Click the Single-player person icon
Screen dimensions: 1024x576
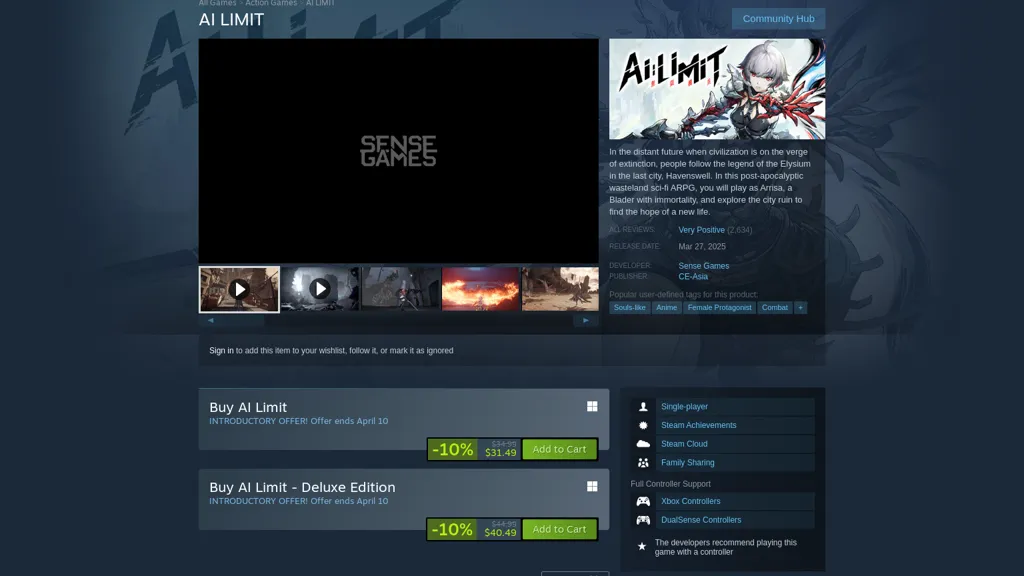click(643, 406)
